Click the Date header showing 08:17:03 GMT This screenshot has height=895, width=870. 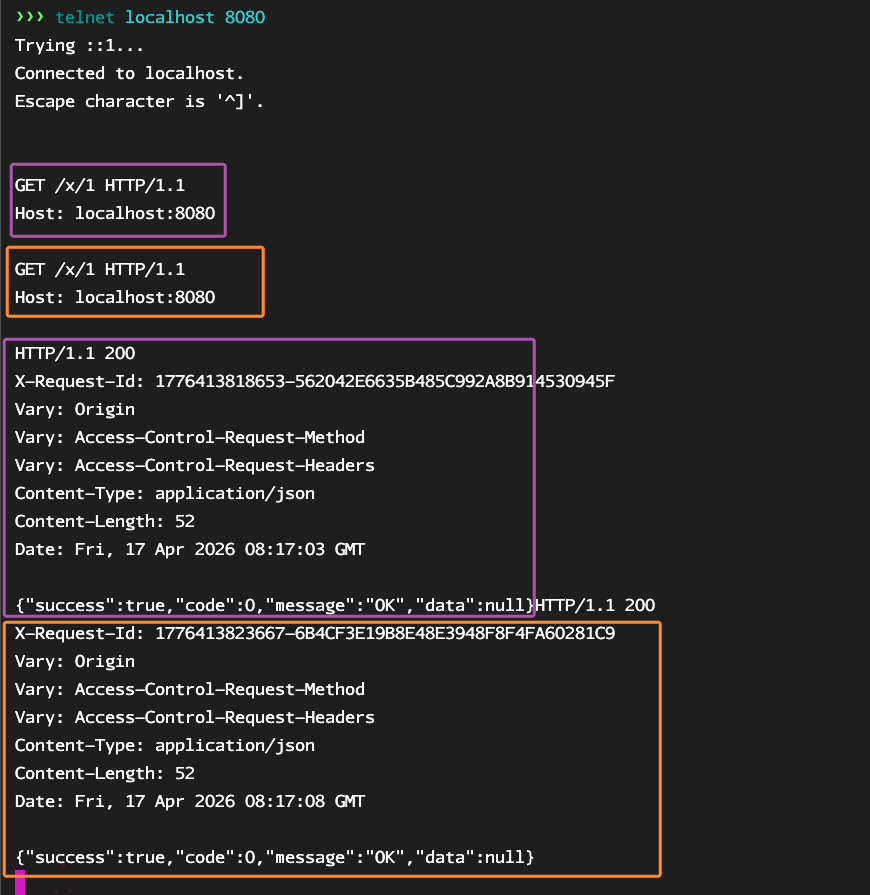click(190, 550)
